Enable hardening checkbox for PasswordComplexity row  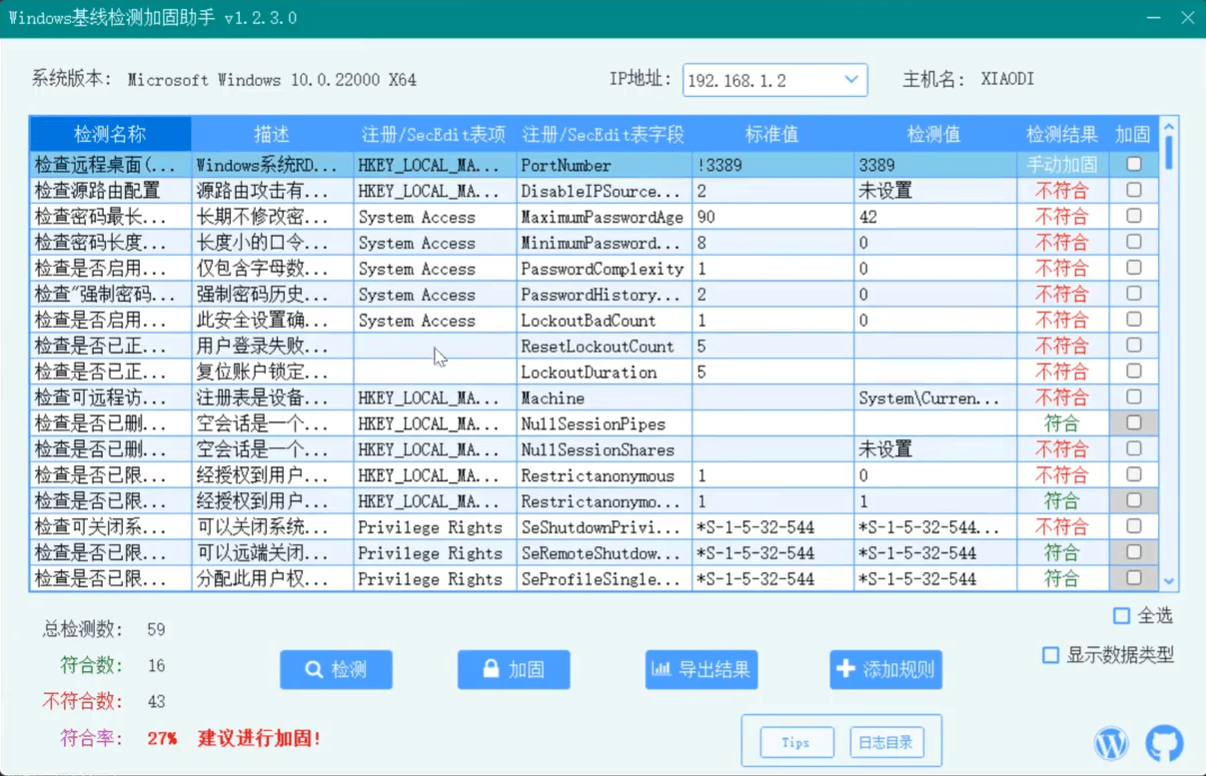click(1134, 268)
